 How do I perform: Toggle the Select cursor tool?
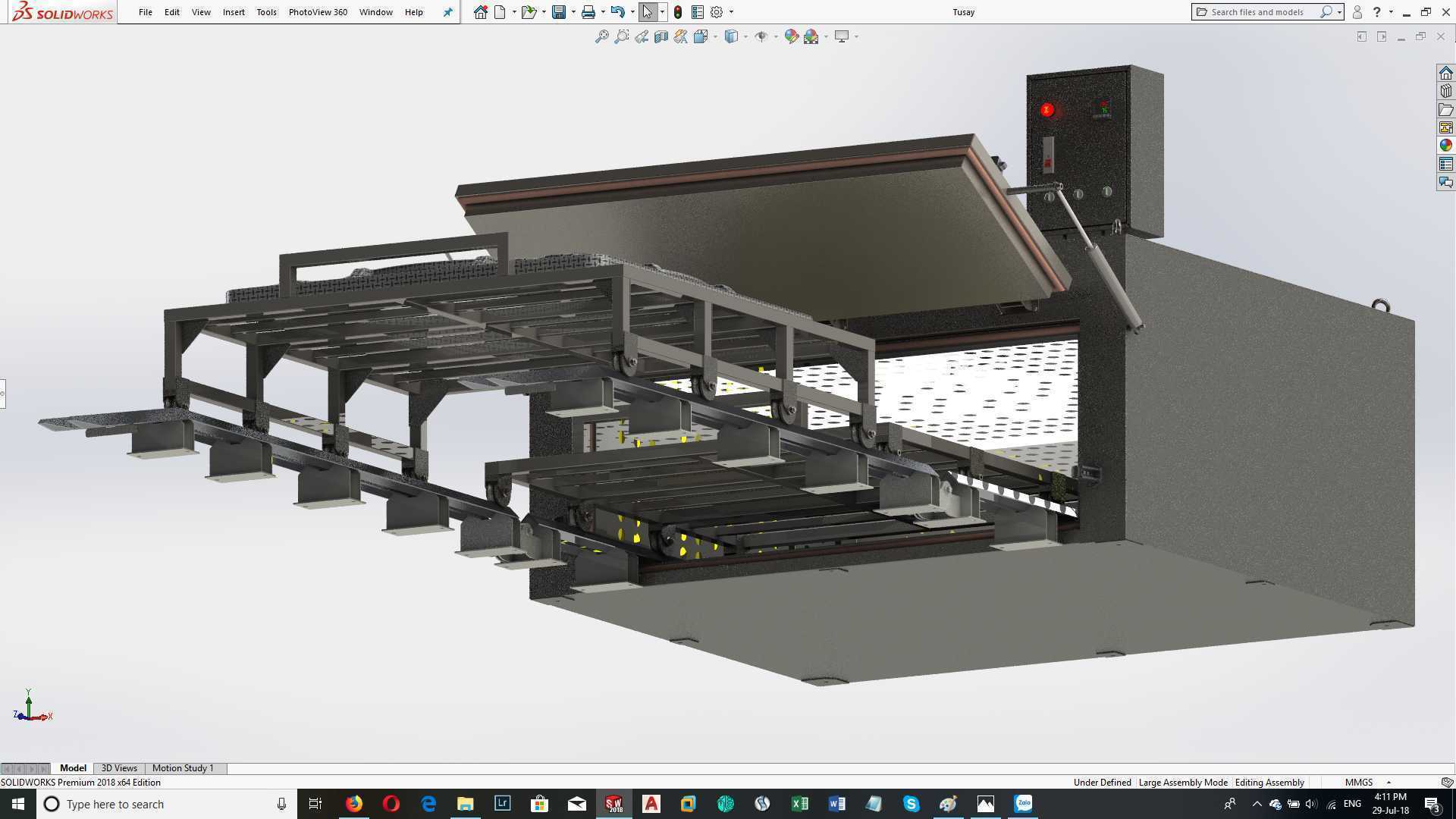tap(647, 12)
